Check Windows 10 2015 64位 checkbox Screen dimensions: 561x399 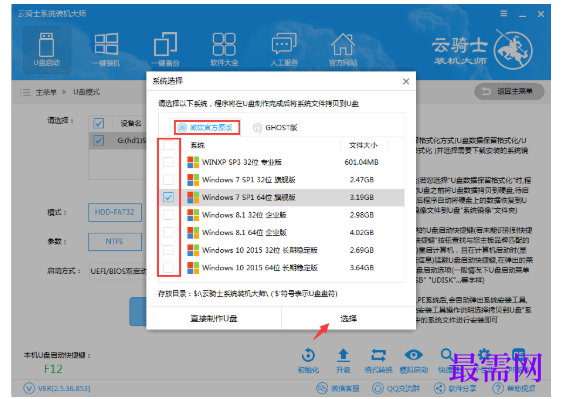pyautogui.click(x=168, y=267)
